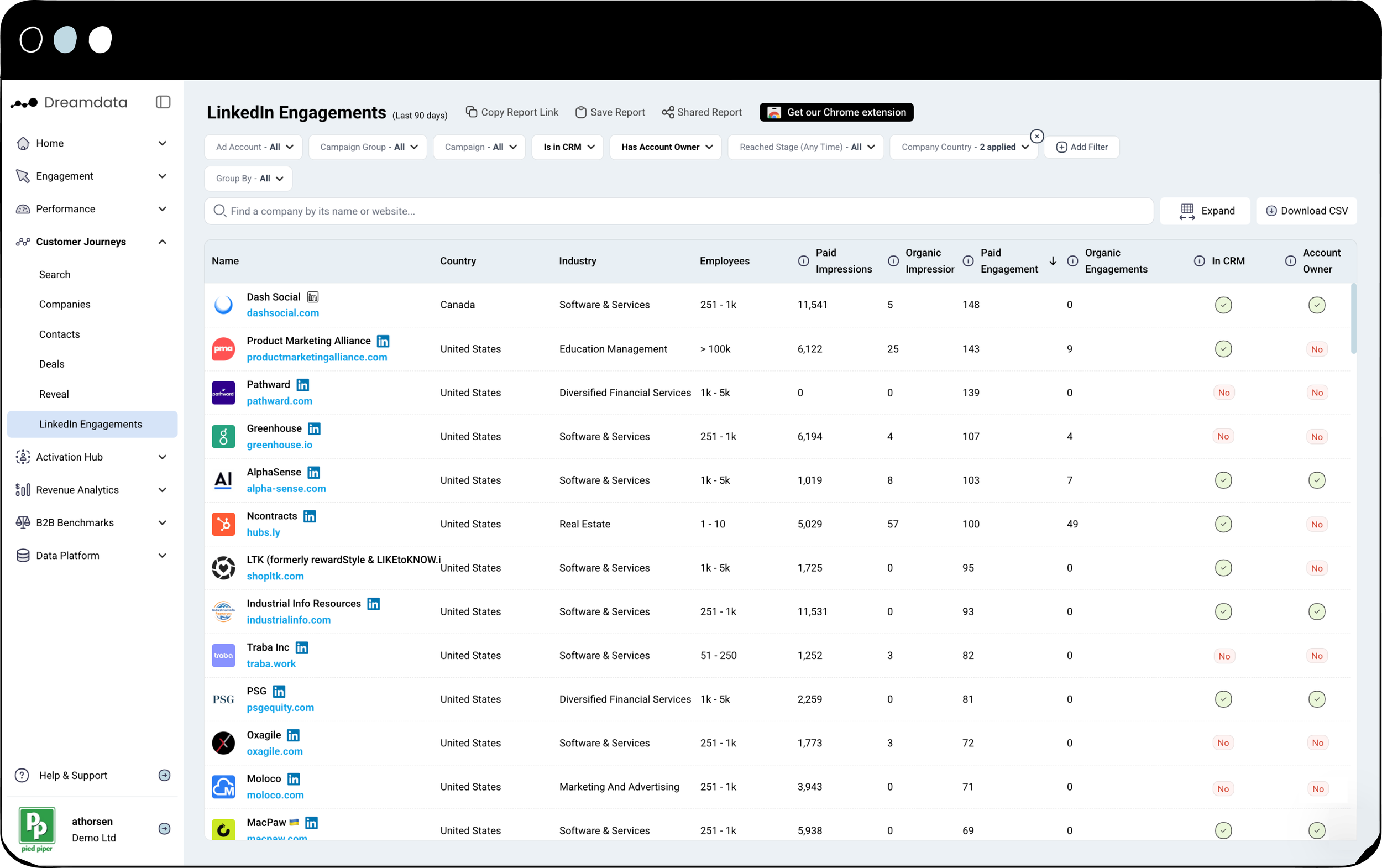Open Pathward's LinkedIn icon
The image size is (1382, 868).
(x=303, y=385)
